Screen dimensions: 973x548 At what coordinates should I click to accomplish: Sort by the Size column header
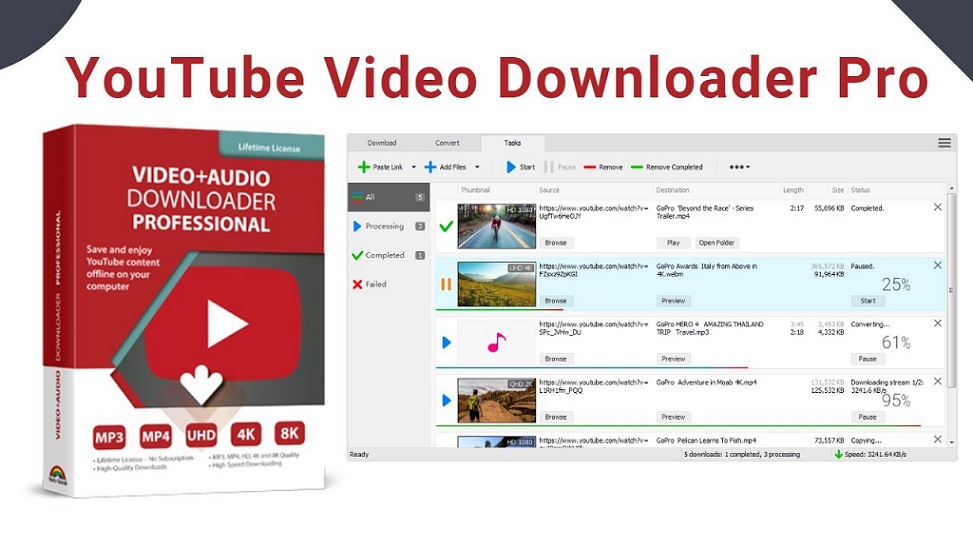click(838, 190)
